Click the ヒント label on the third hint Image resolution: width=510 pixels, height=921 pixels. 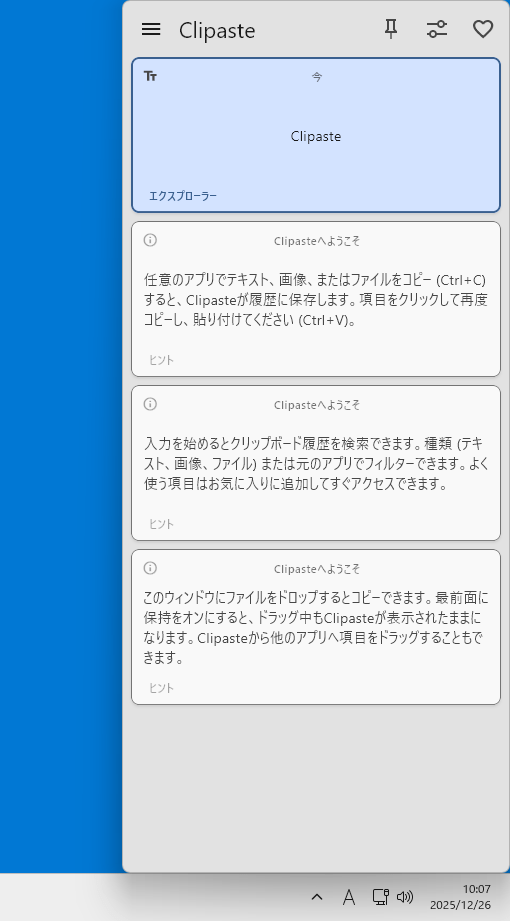[161, 688]
